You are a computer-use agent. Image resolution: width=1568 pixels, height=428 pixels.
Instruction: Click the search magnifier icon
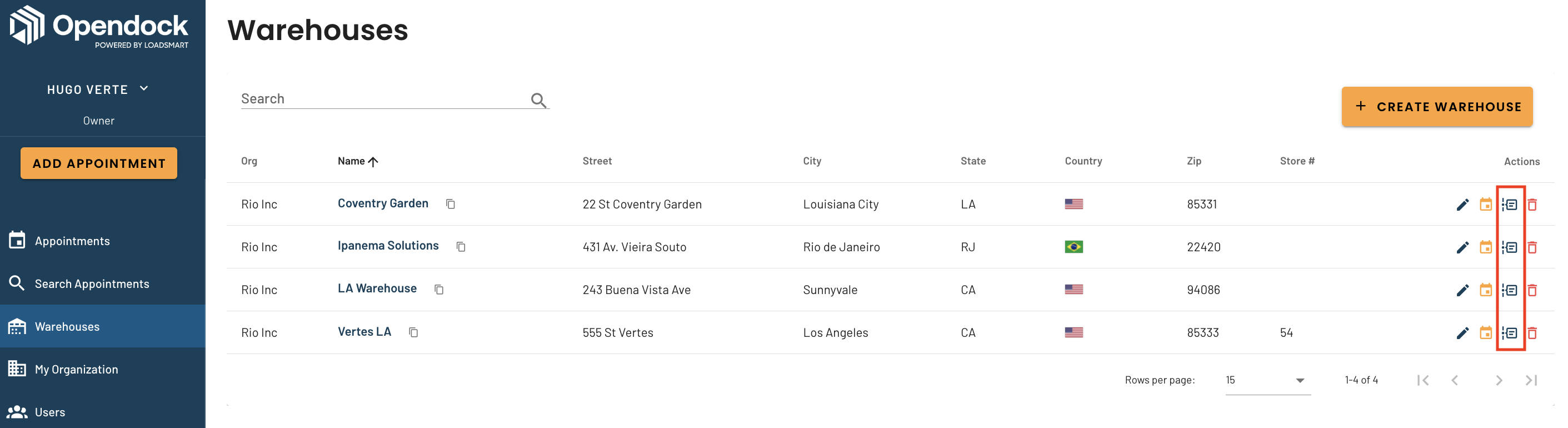(538, 100)
